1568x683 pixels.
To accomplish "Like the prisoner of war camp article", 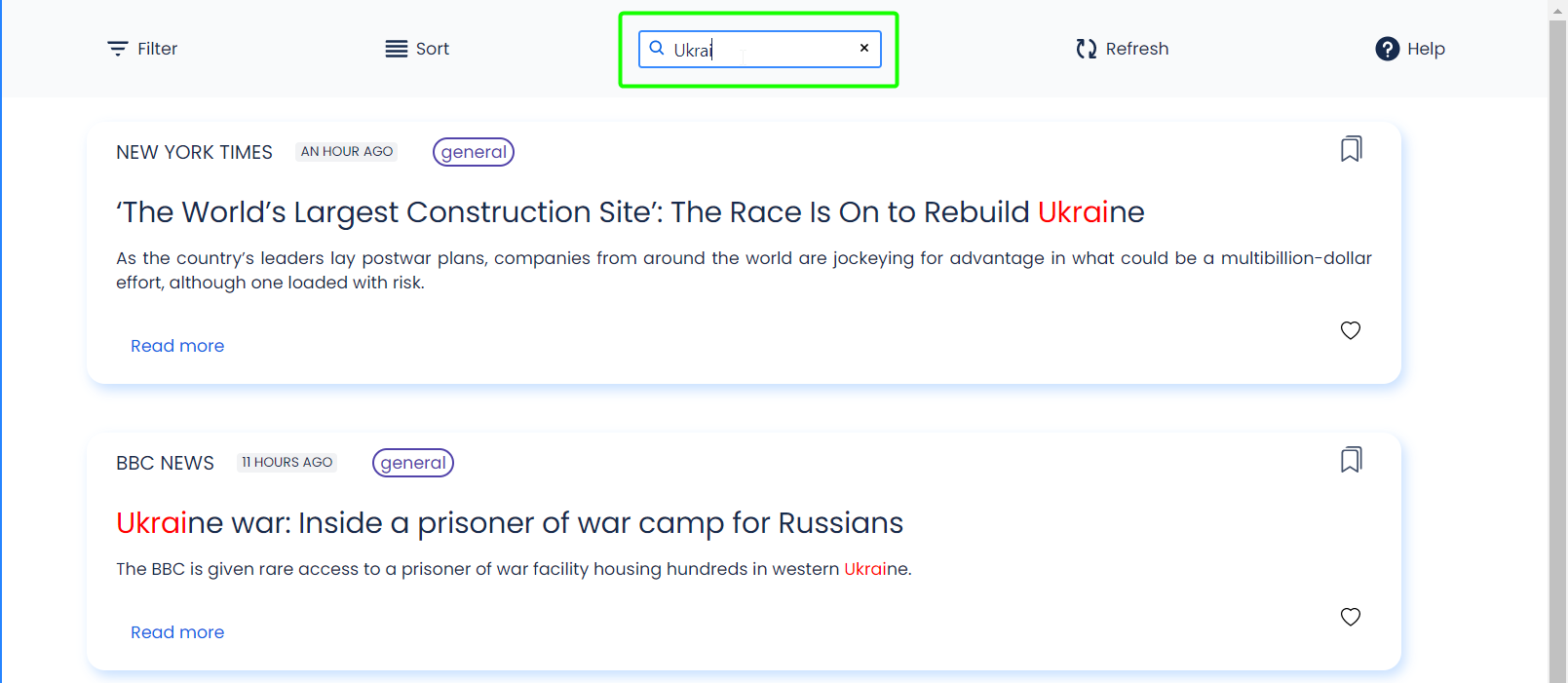I will (1351, 617).
